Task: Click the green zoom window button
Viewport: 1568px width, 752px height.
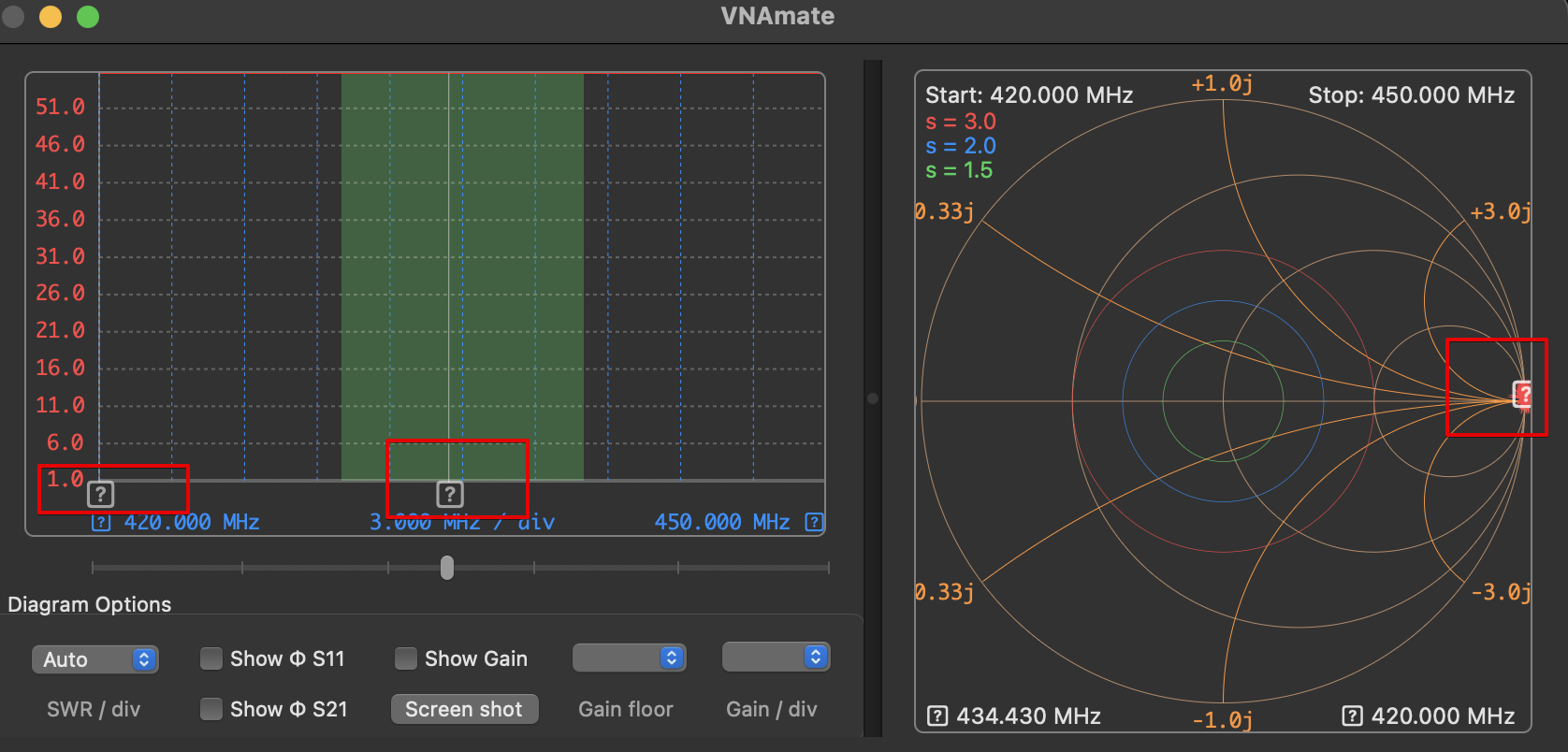Action: (x=88, y=17)
